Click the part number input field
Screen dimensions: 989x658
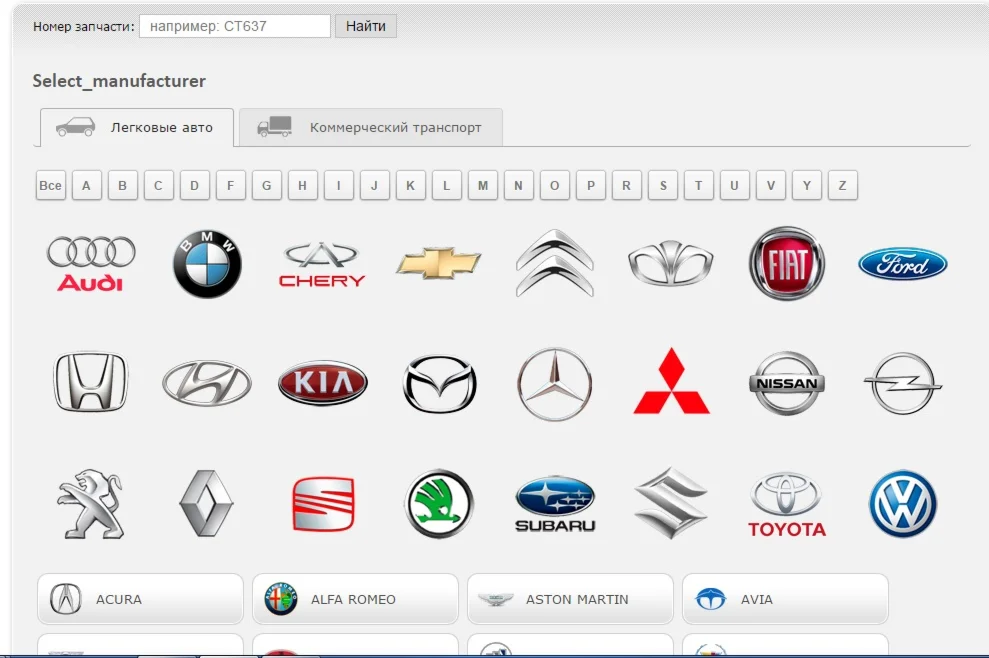click(x=235, y=26)
